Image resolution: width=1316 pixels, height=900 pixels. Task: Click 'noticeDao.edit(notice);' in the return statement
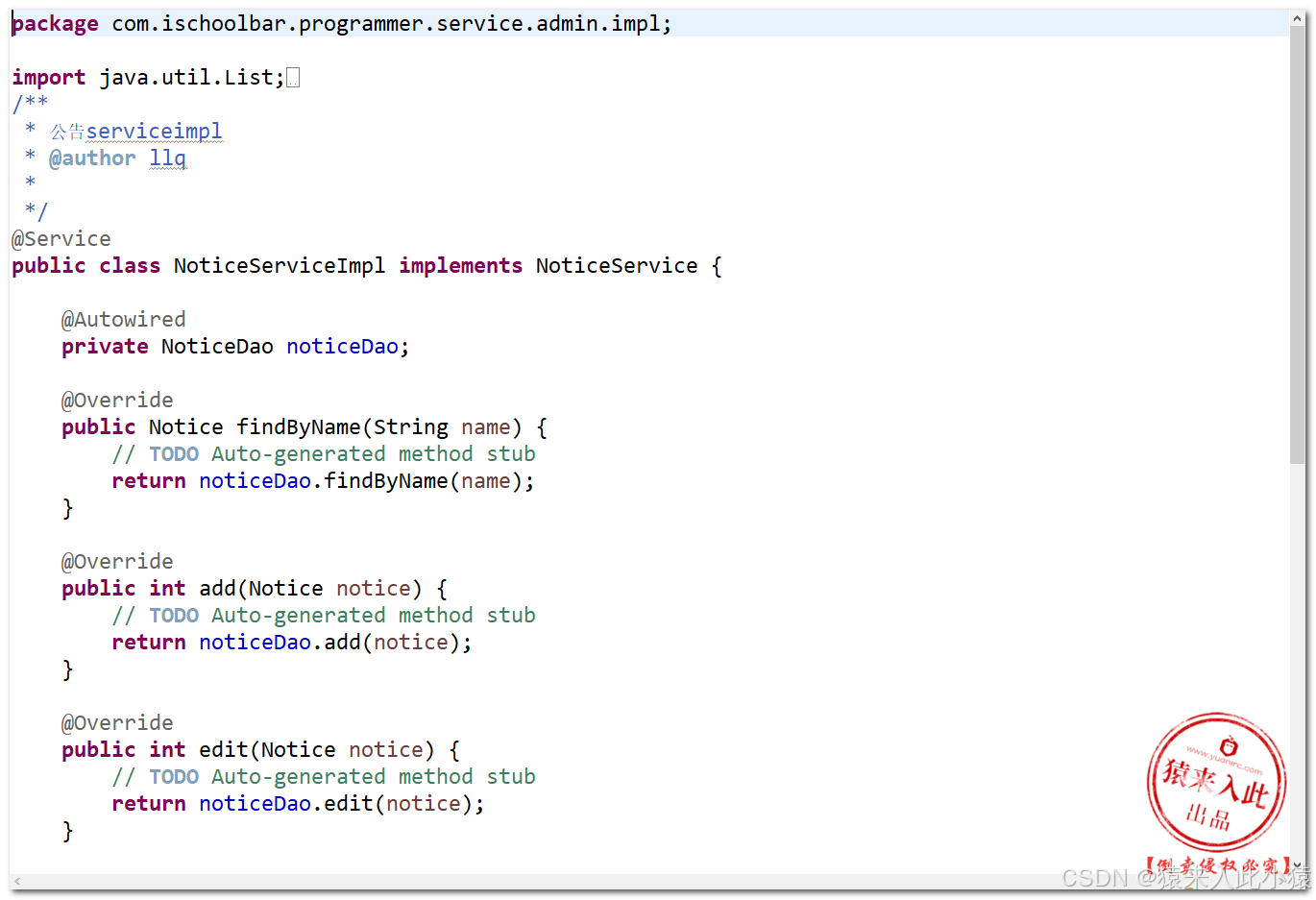(x=342, y=804)
